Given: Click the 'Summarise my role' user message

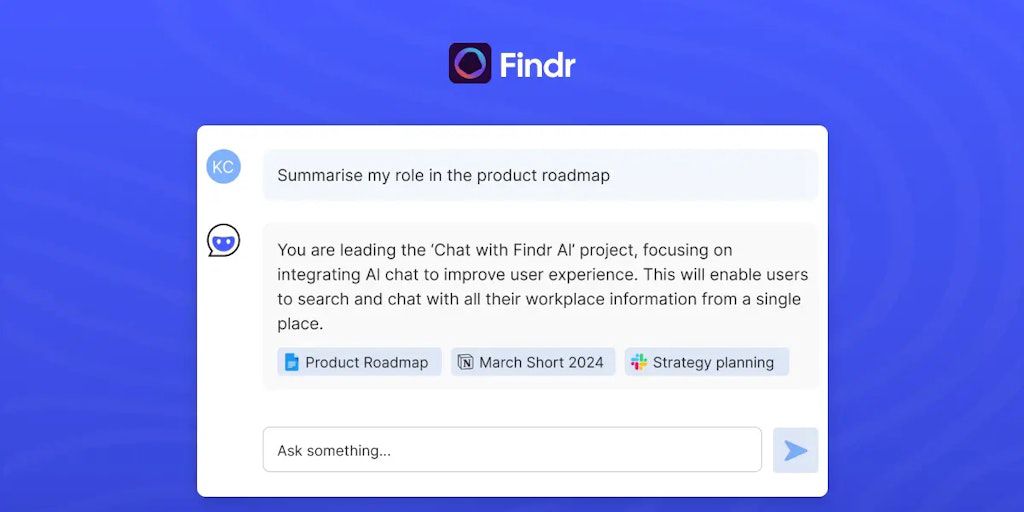Looking at the screenshot, I should (x=443, y=176).
